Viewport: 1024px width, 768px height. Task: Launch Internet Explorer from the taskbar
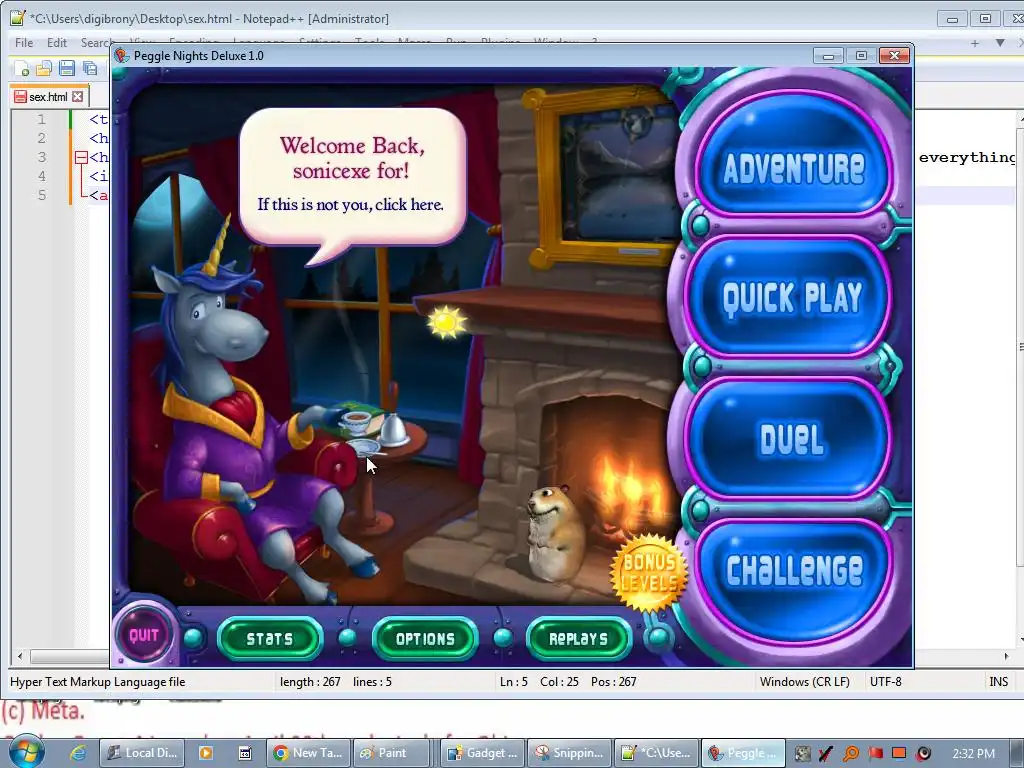coord(78,753)
